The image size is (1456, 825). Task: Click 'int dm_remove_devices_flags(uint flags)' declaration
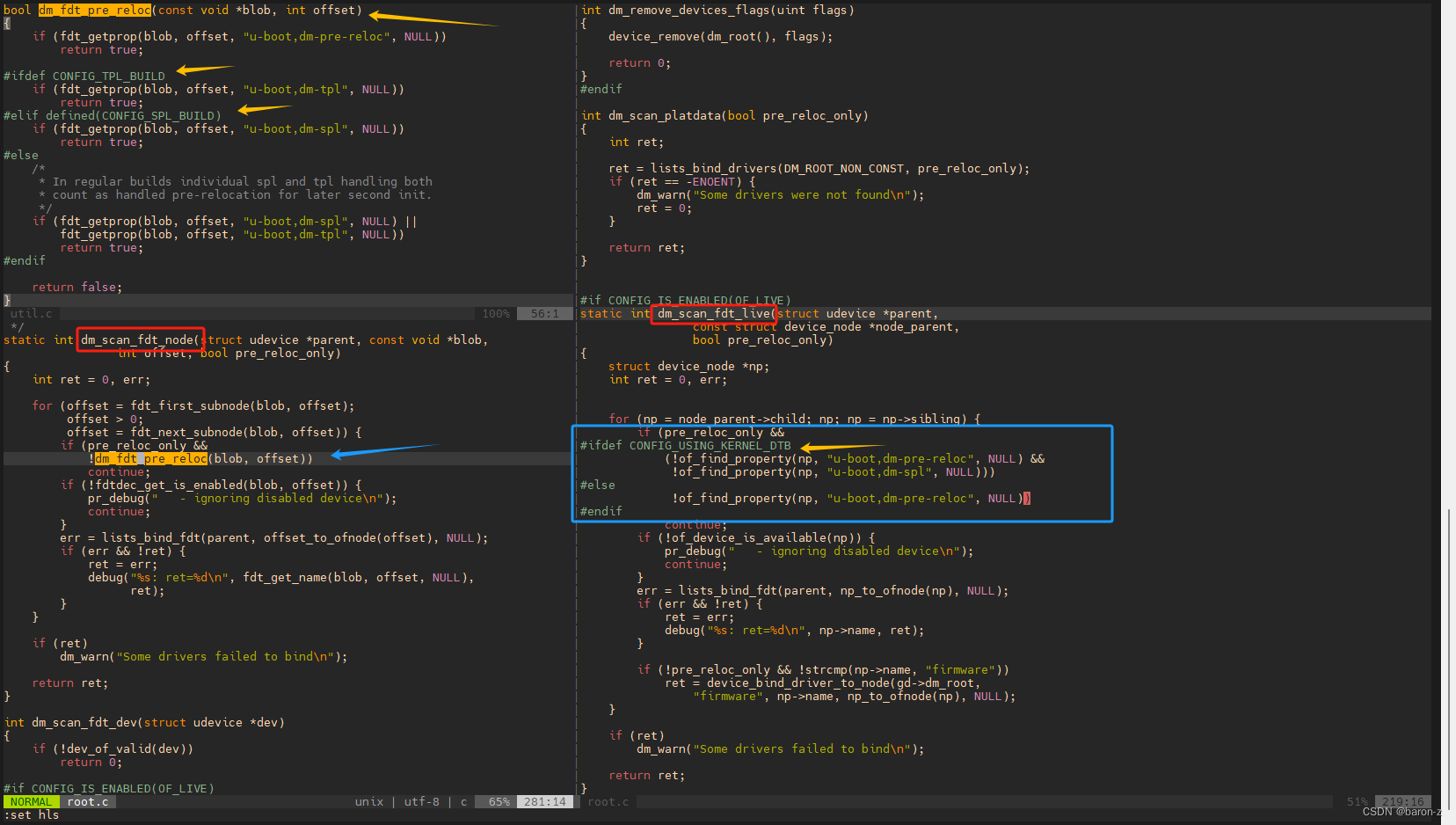point(717,10)
